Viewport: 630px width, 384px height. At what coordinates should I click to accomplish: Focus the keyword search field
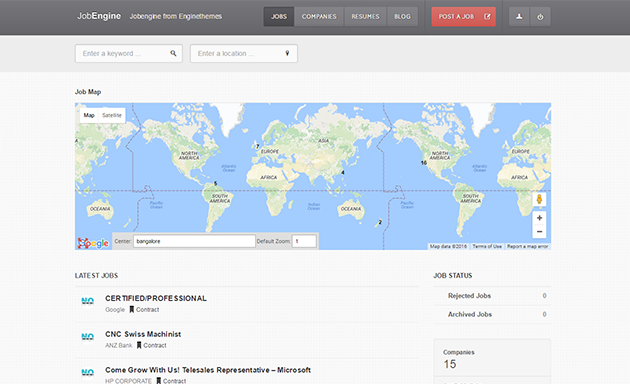tap(129, 53)
